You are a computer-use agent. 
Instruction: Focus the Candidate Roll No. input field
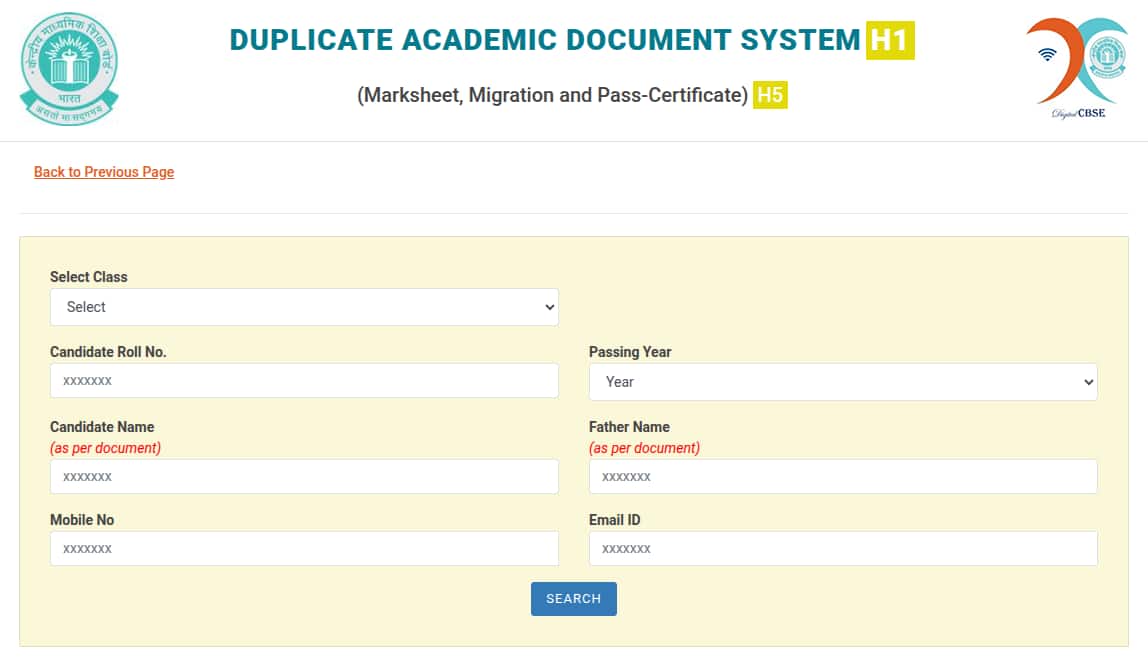(304, 381)
